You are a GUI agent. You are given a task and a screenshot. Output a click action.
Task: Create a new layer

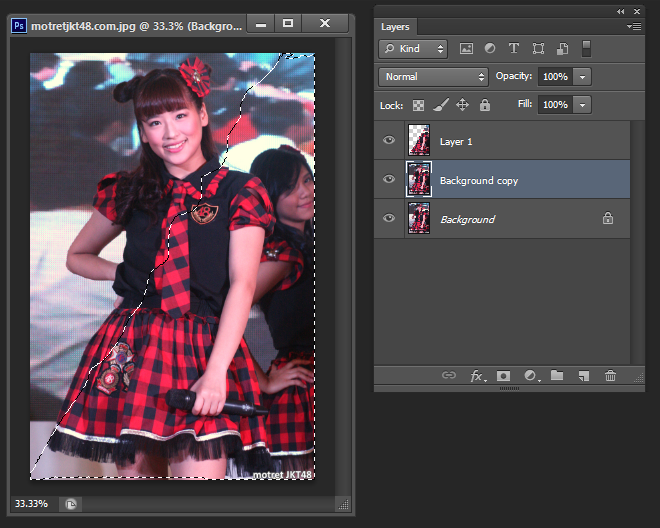click(583, 375)
